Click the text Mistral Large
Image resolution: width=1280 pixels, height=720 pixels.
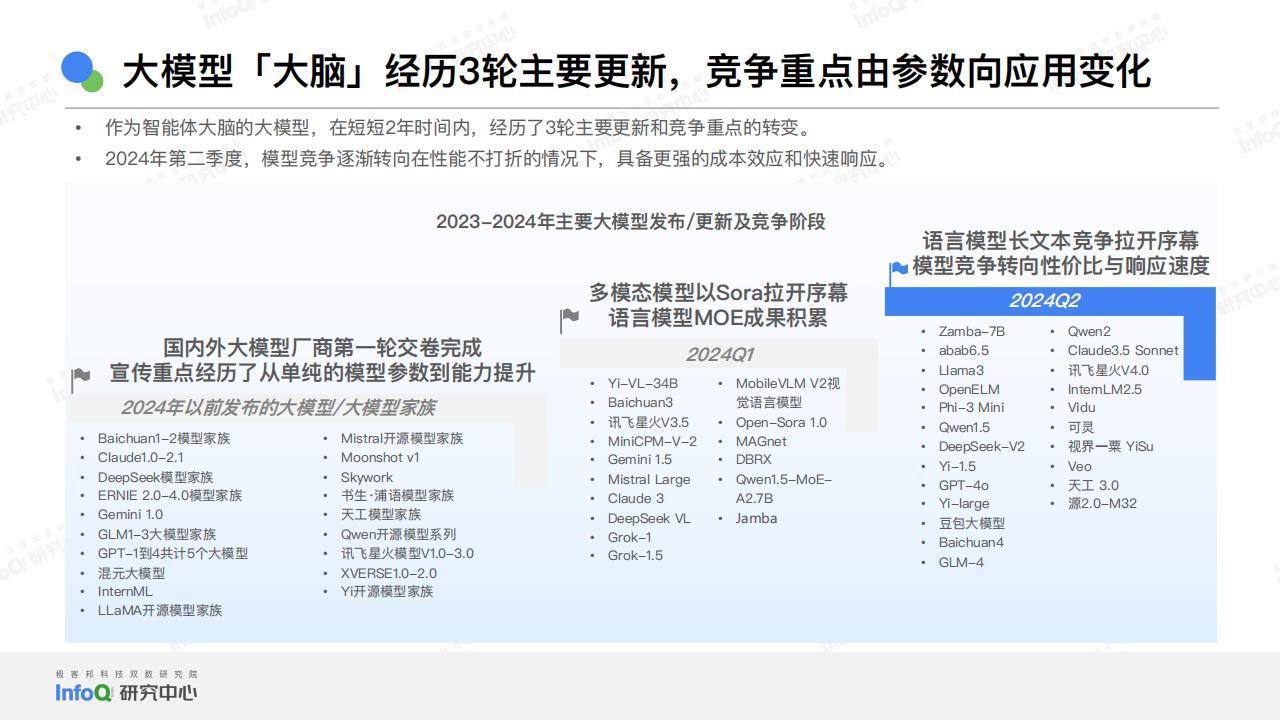click(649, 479)
